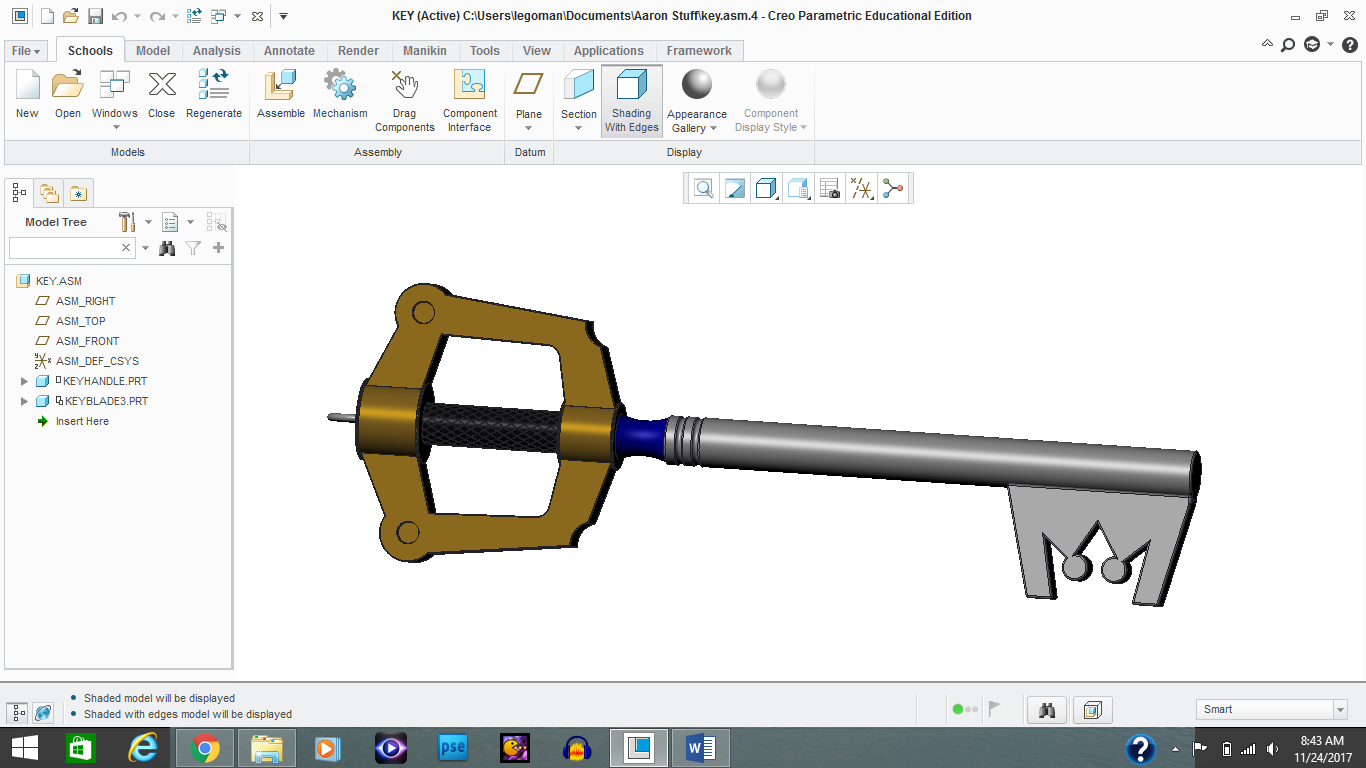Open the Smart selection filter dropdown
Viewport: 1366px width, 768px height.
pyautogui.click(x=1340, y=710)
